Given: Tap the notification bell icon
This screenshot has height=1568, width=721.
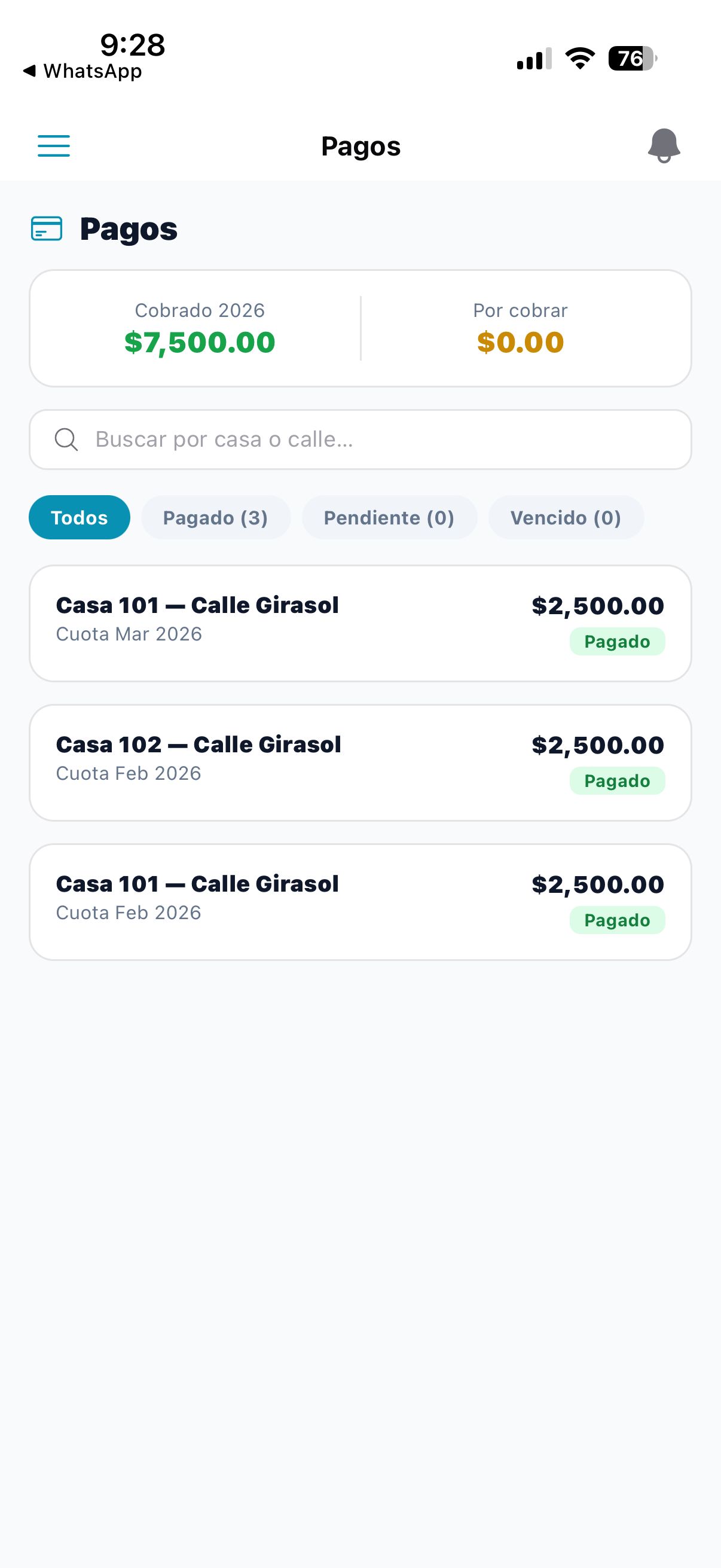Looking at the screenshot, I should (664, 146).
